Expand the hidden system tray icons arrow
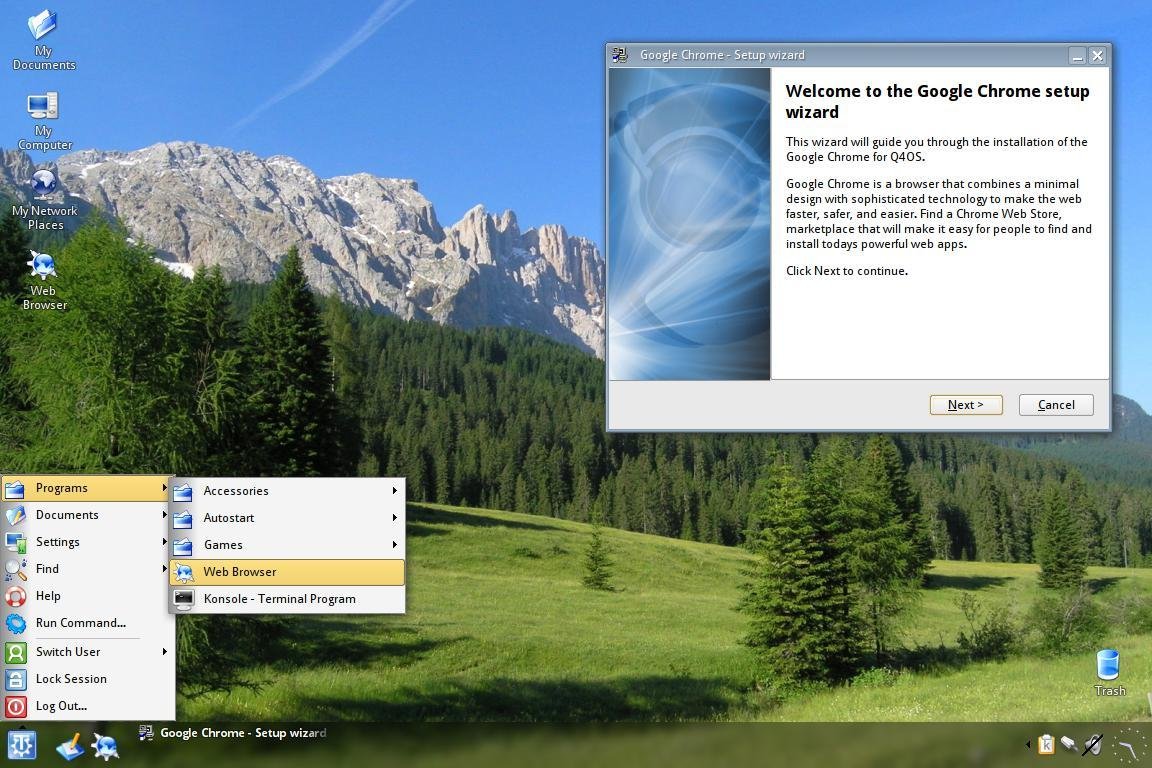Screen dimensions: 1152x768 [x=1028, y=744]
